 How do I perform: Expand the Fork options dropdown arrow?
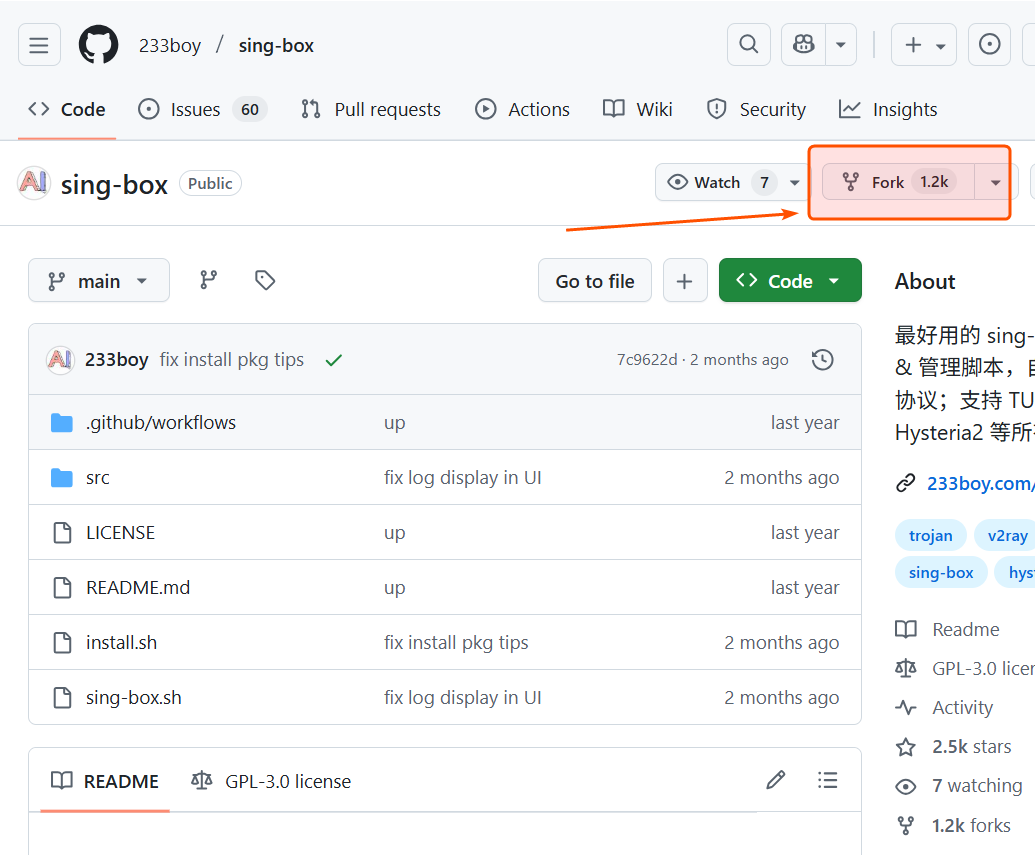point(995,182)
